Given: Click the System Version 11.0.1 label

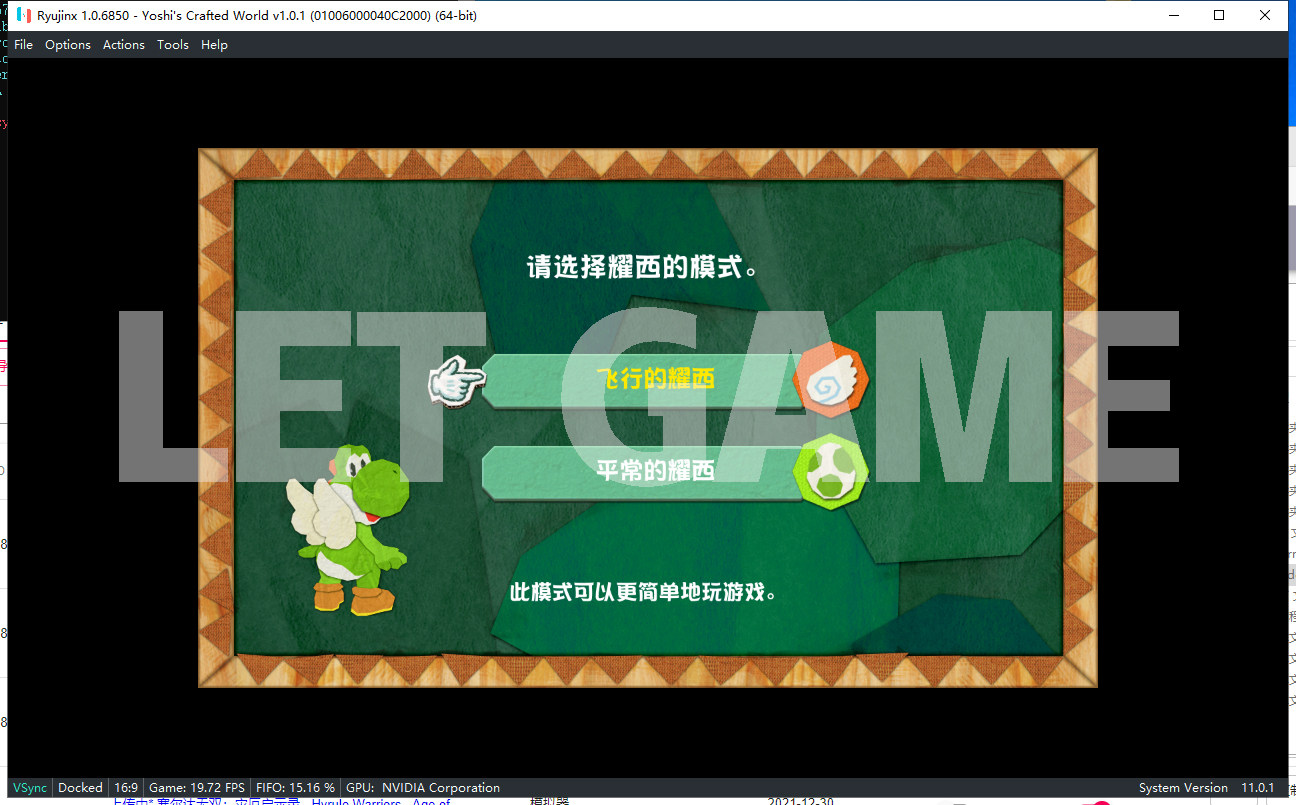Looking at the screenshot, I should point(1206,788).
